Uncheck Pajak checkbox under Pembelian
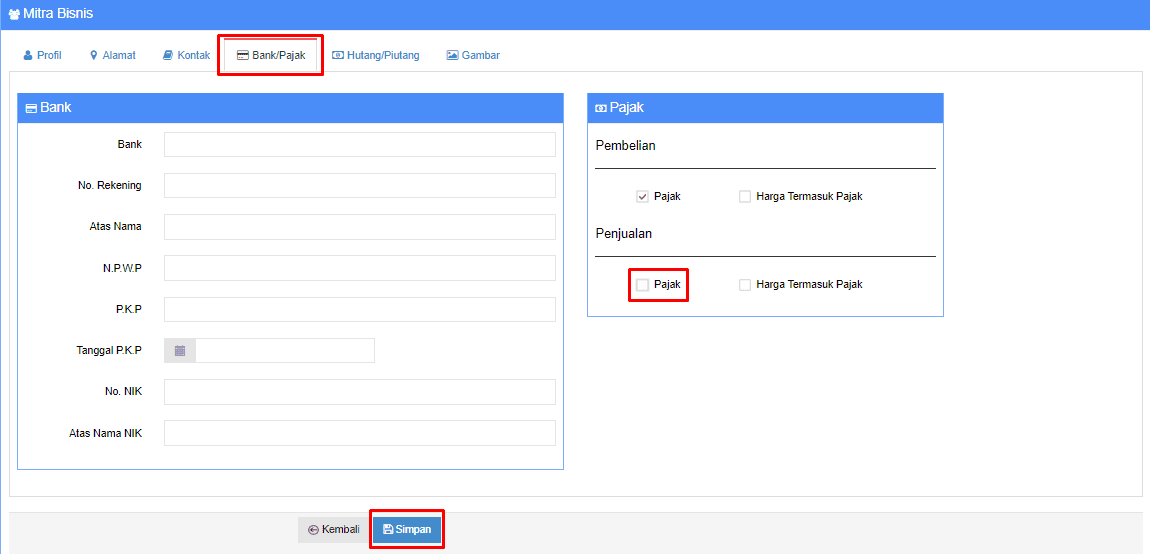This screenshot has width=1150, height=554. pyautogui.click(x=643, y=197)
